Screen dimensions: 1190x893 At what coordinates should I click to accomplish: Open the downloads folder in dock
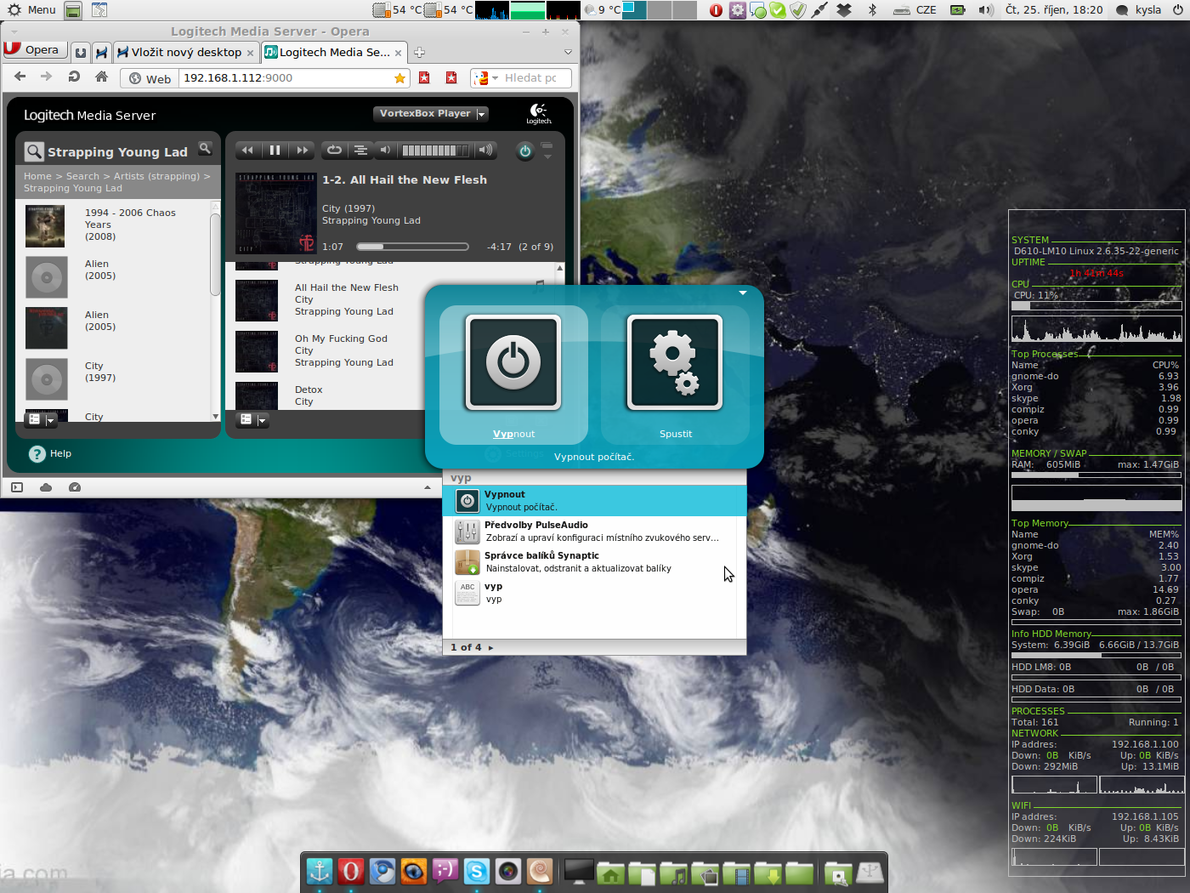tap(768, 874)
